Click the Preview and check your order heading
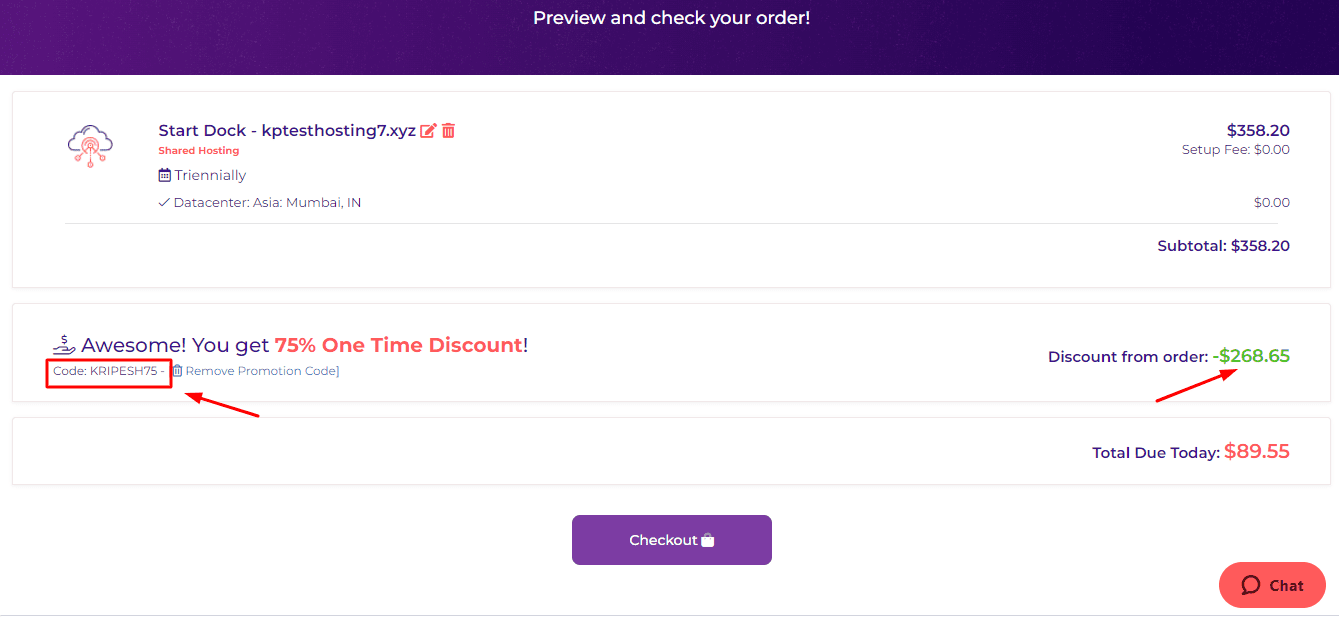Viewport: 1339px width, 620px height. pos(671,18)
